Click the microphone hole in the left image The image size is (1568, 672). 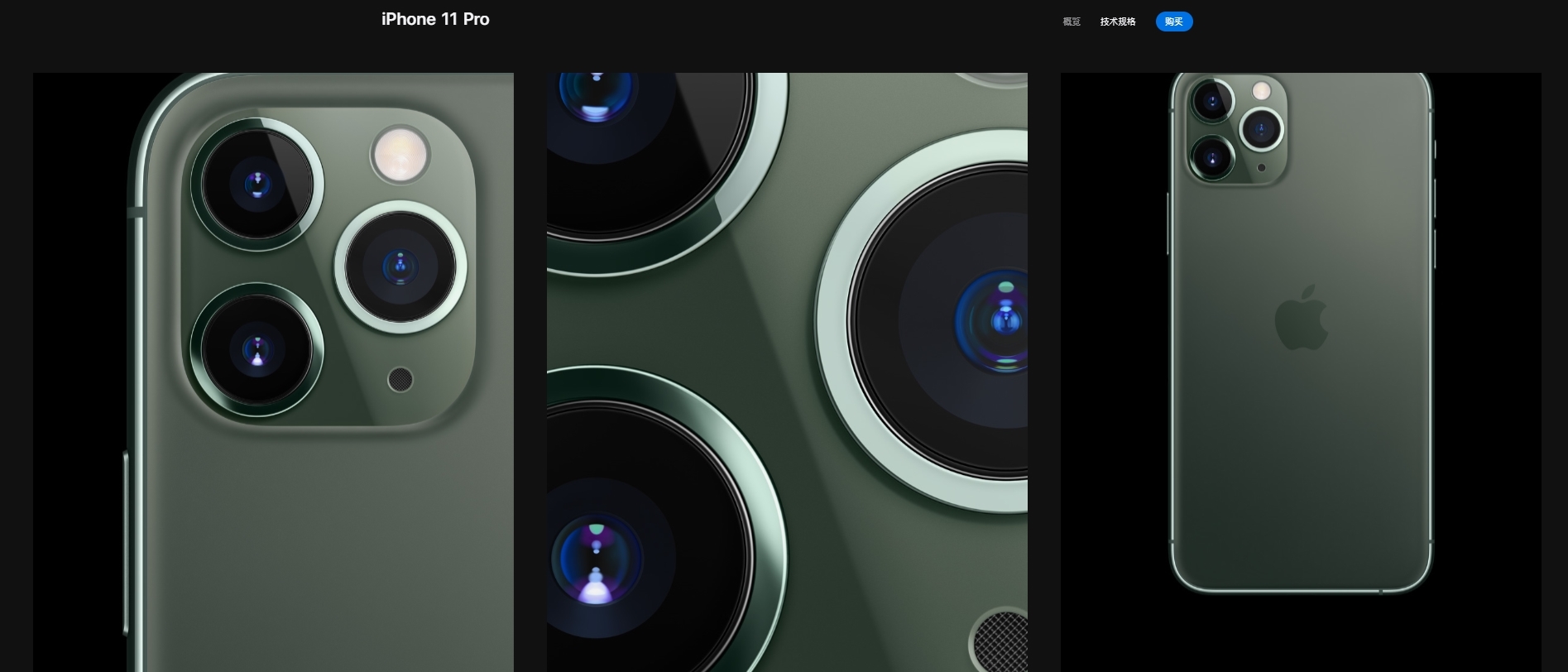[400, 379]
